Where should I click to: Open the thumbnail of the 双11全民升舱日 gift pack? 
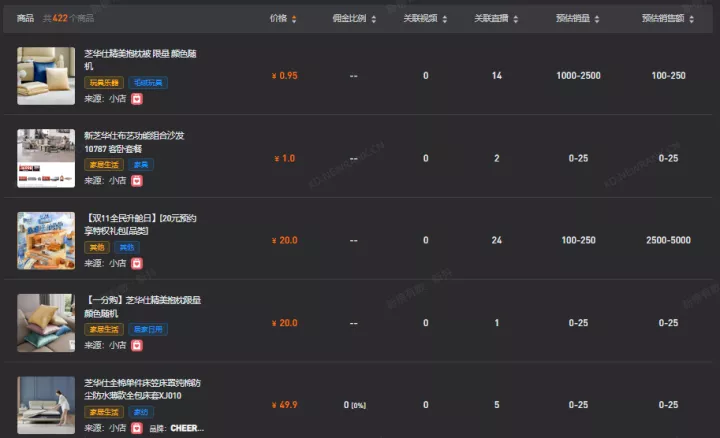pos(46,241)
